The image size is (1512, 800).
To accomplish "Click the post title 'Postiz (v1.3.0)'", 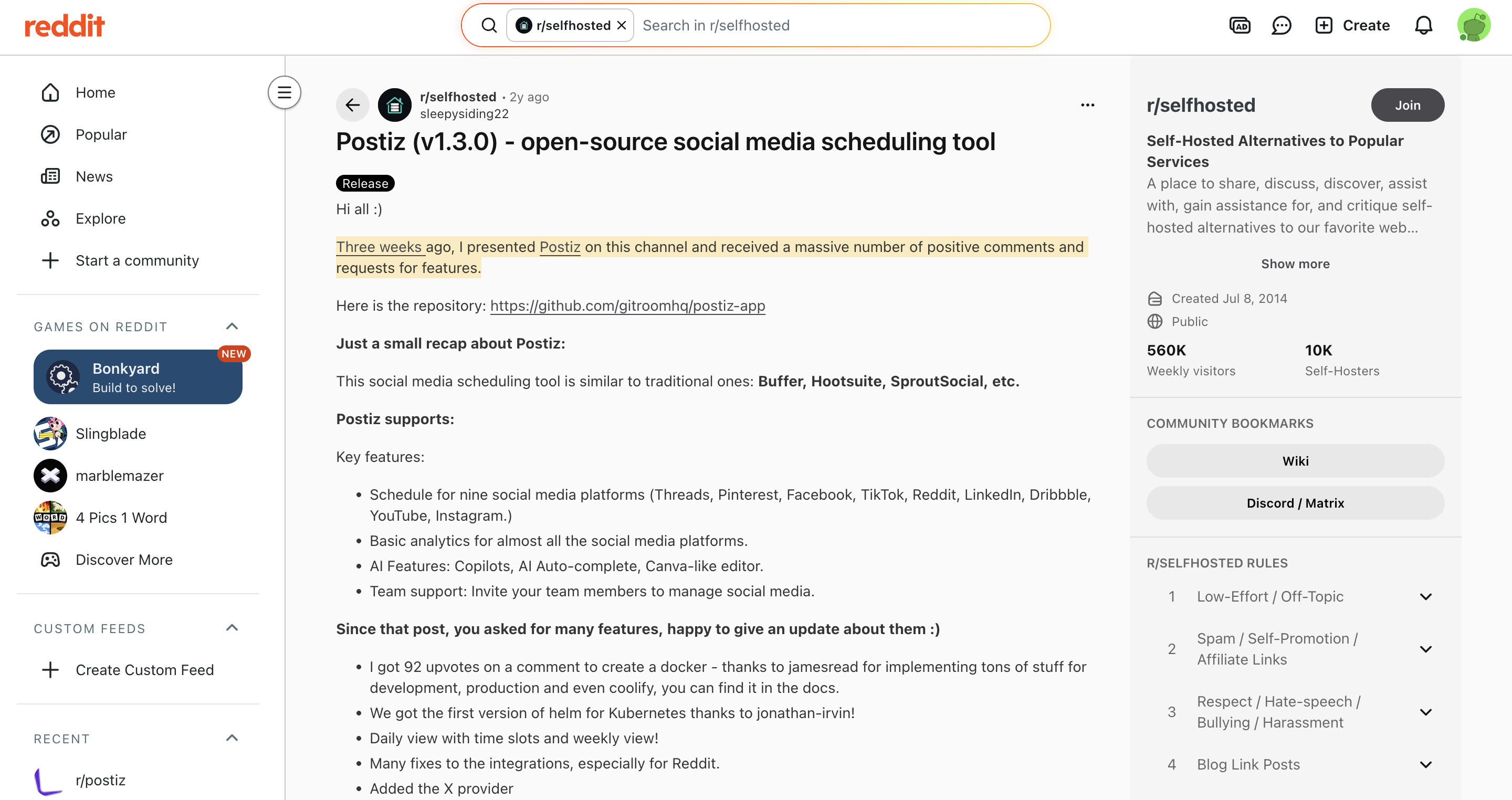I will point(666,142).
